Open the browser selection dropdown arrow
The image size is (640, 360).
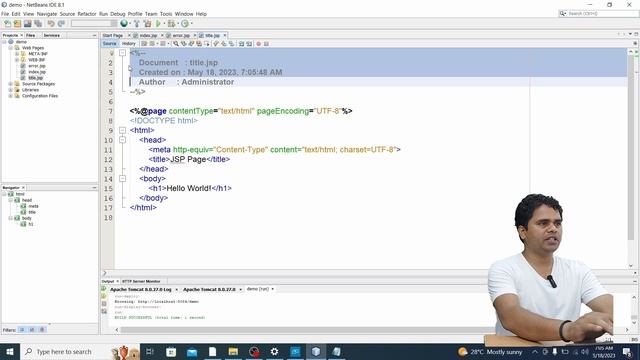click(129, 24)
